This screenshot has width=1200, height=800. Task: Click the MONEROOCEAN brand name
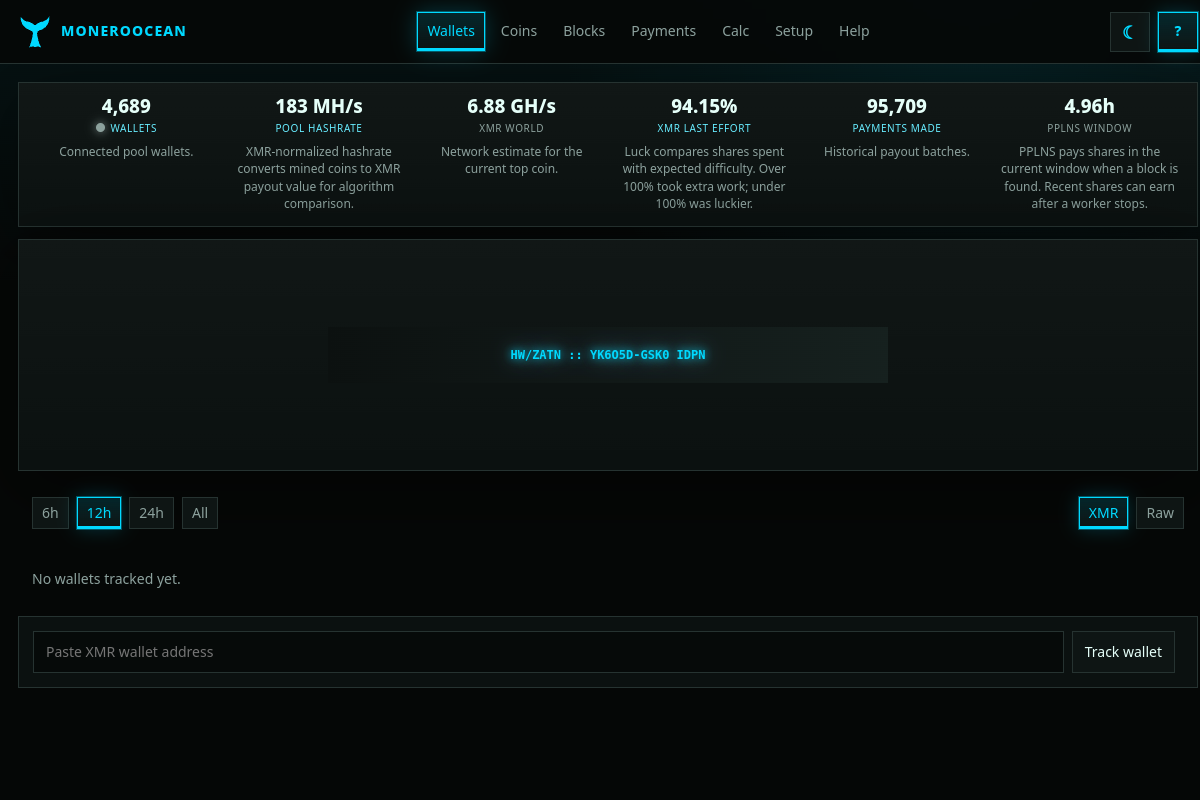[124, 31]
